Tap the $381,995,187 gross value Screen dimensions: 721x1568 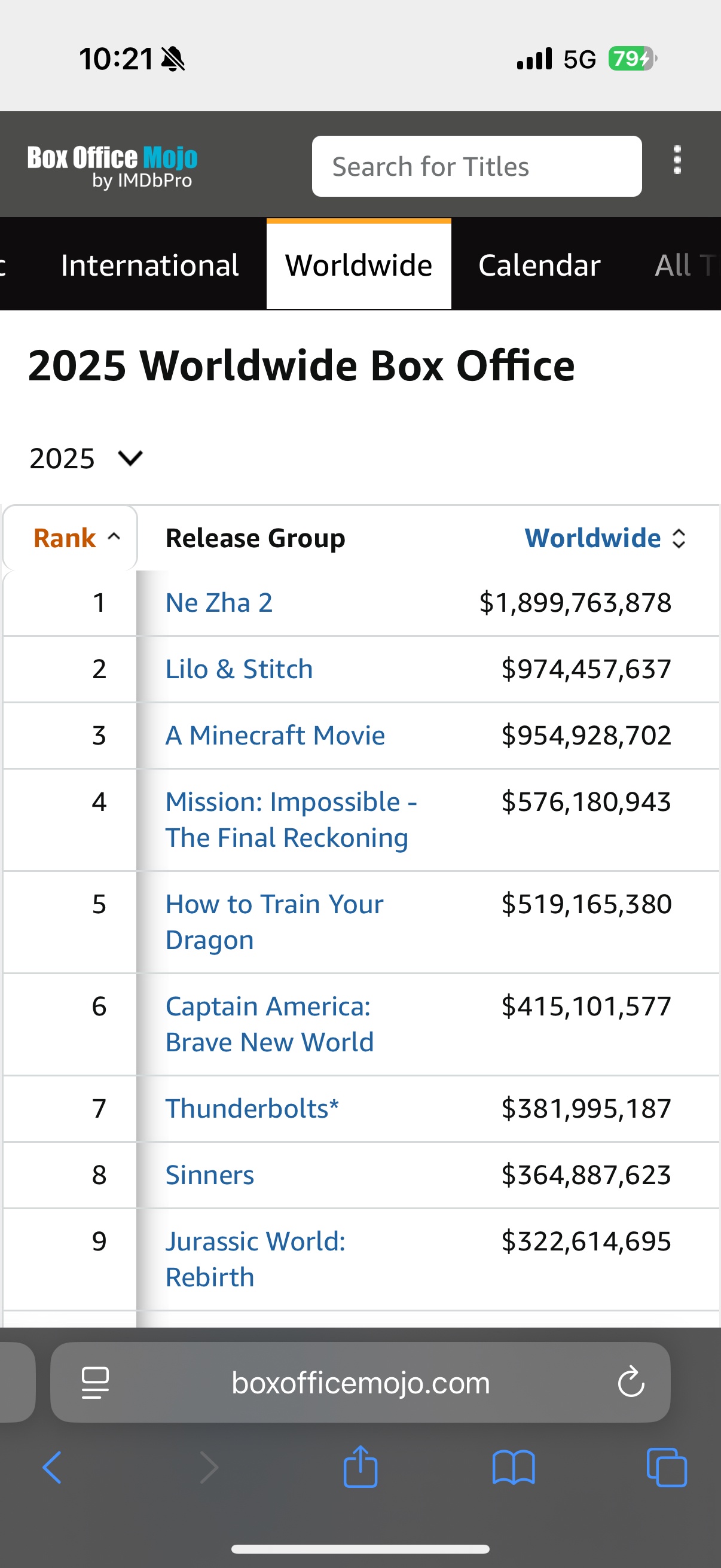[x=586, y=1109]
